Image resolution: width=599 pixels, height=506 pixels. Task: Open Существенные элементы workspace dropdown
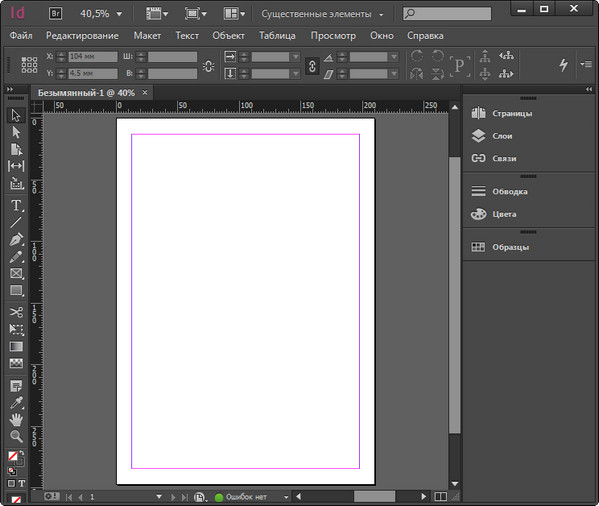(x=322, y=14)
